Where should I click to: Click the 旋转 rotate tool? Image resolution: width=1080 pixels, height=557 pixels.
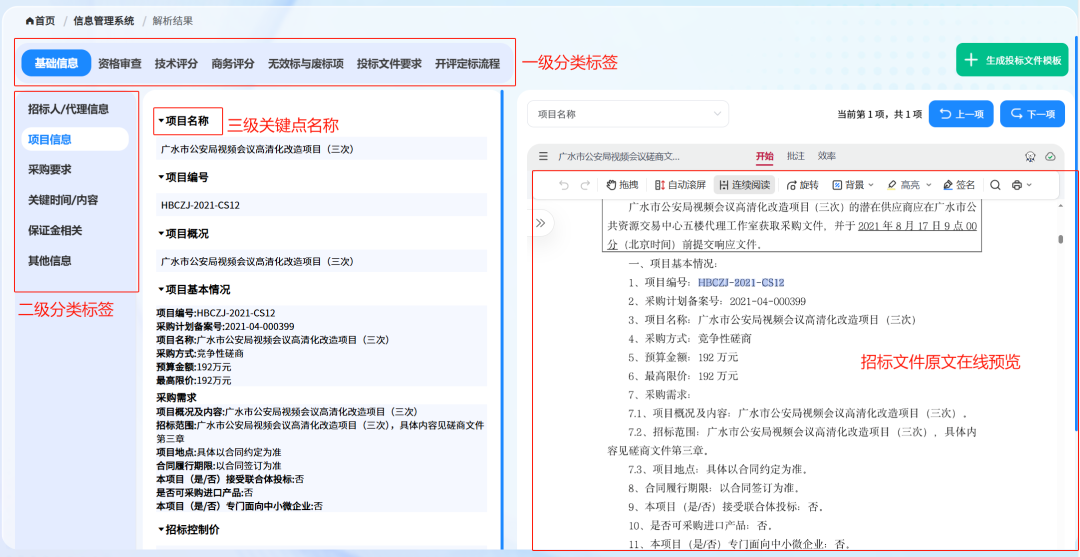pos(802,185)
